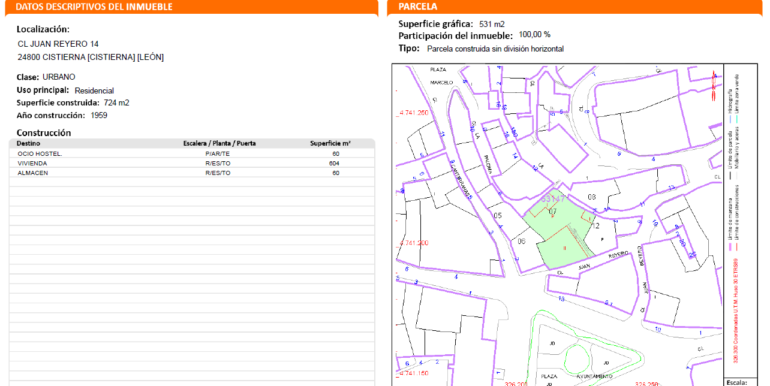The height and width of the screenshot is (386, 770).
Task: Select the 'VIVIENDA' table row
Action: click(192, 164)
